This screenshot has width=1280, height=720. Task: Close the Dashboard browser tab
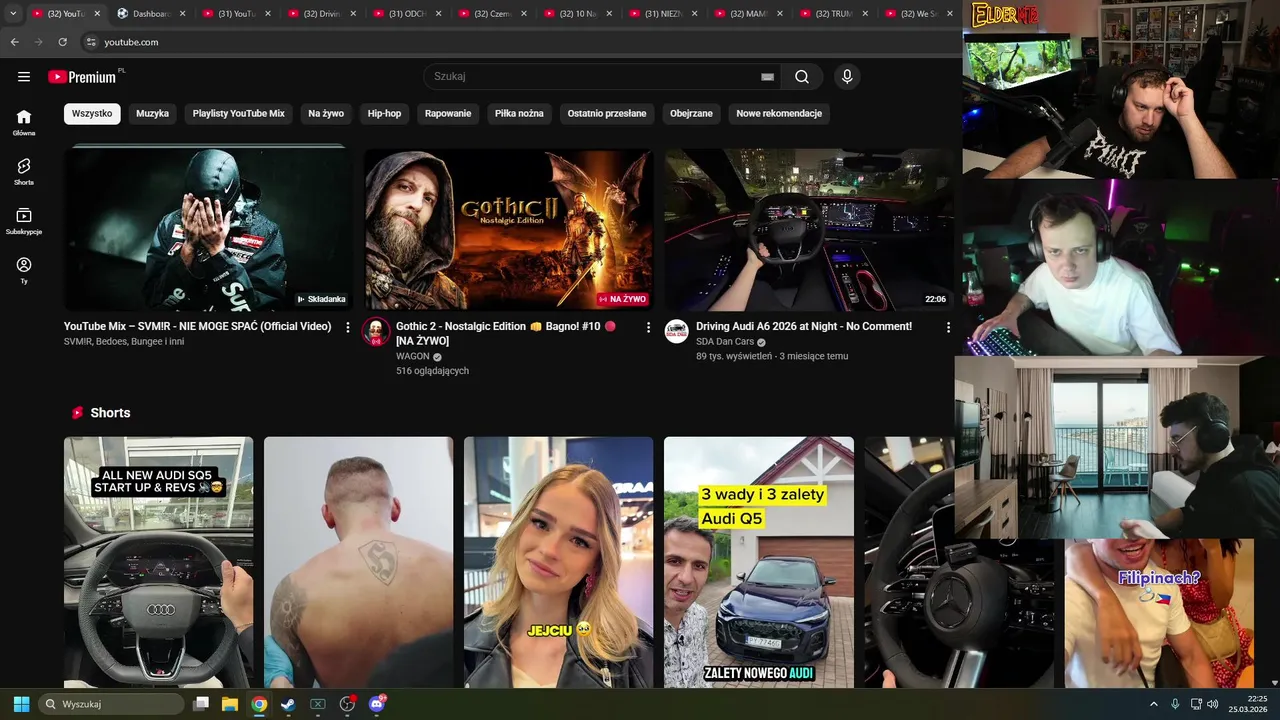[x=182, y=14]
